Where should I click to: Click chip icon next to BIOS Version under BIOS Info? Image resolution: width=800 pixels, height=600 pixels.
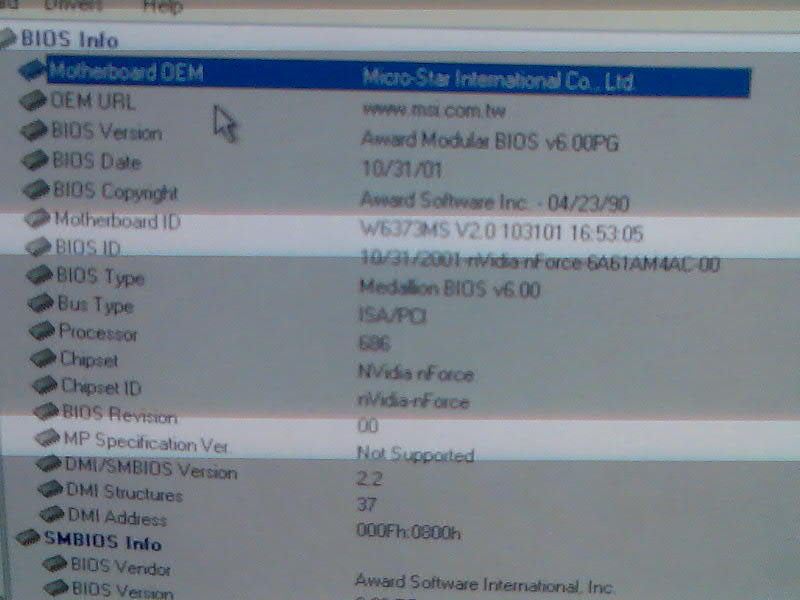(34, 130)
